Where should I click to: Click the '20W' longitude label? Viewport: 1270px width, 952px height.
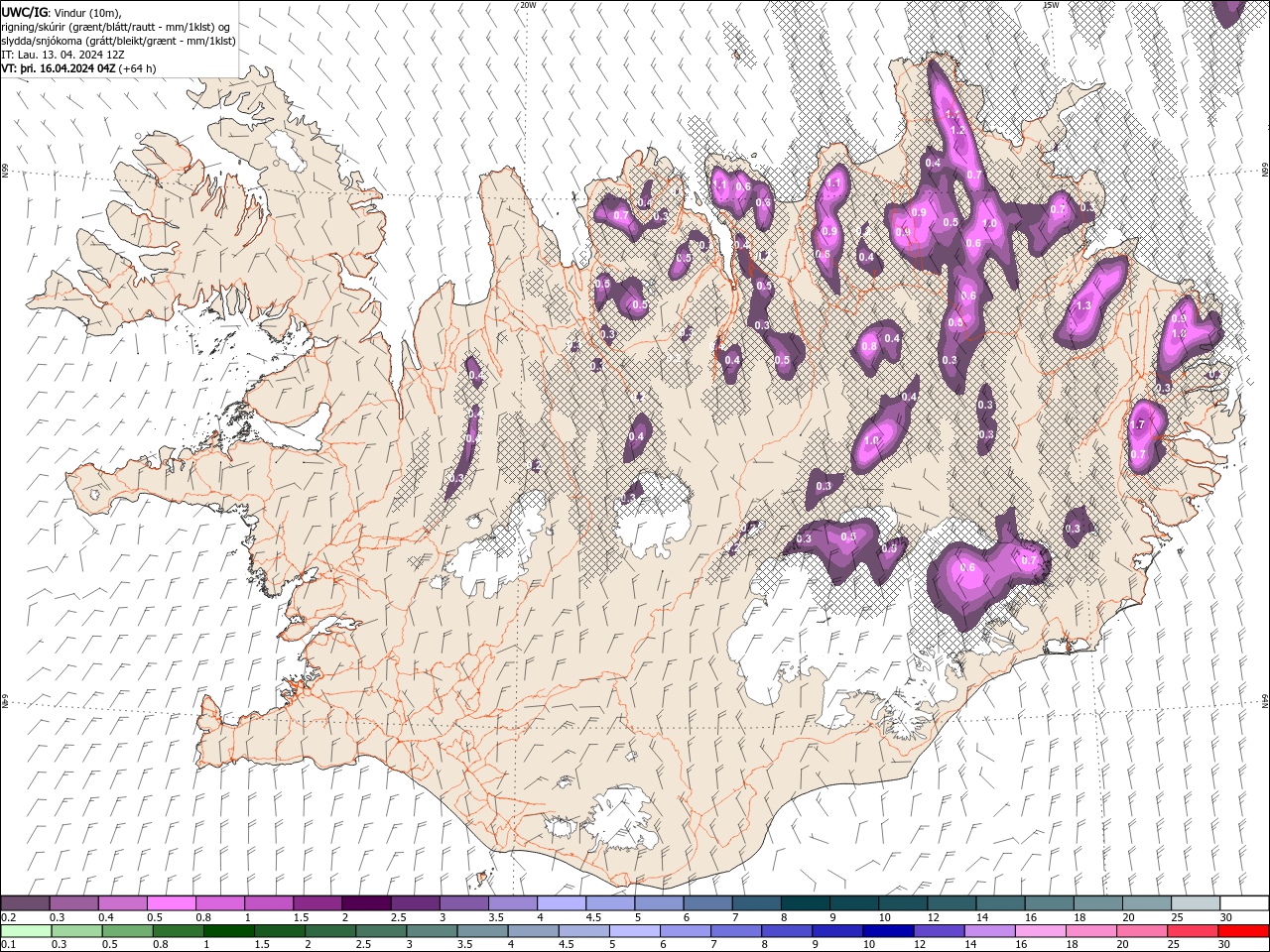(528, 5)
